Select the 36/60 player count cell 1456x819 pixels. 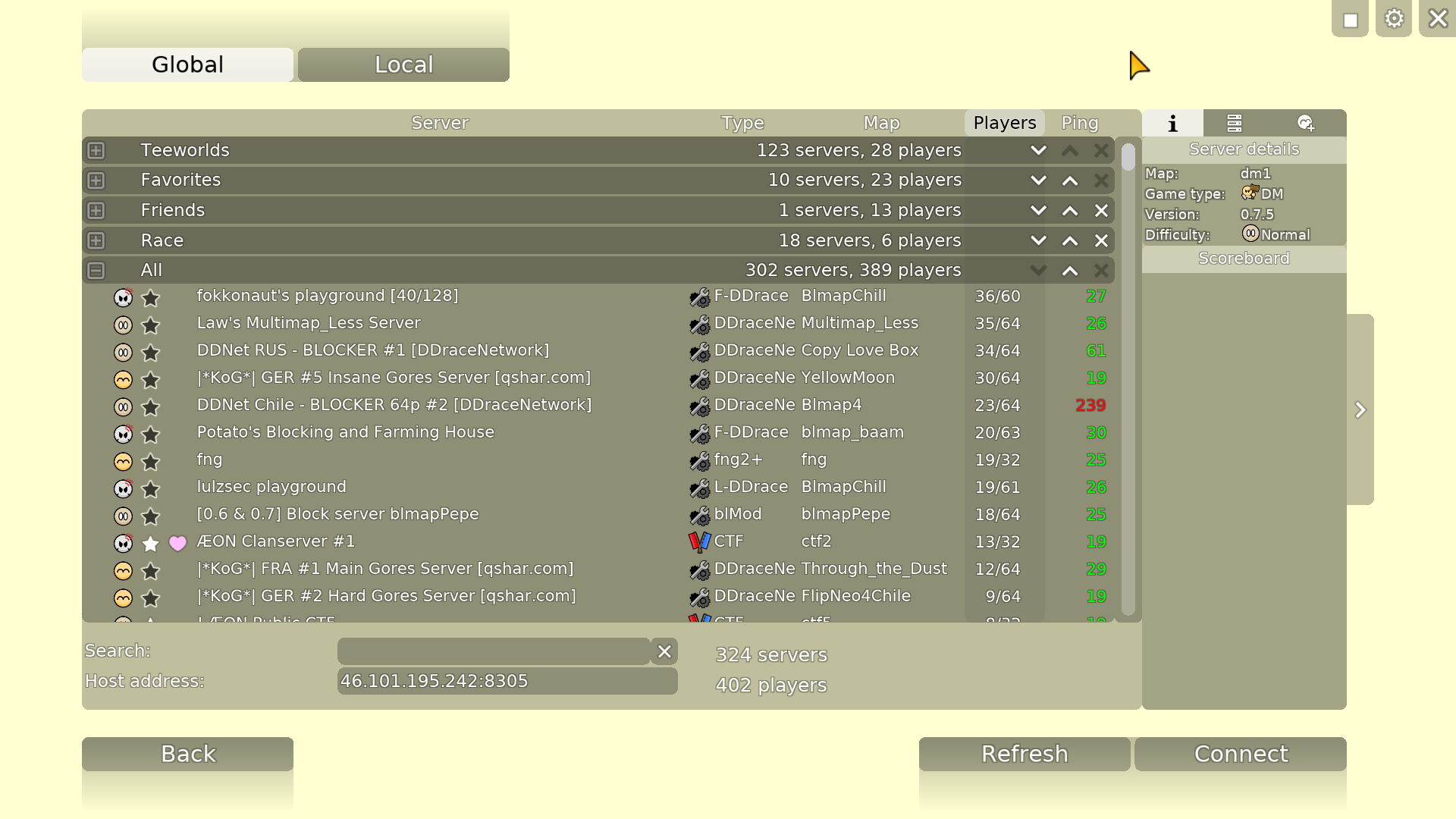997,297
